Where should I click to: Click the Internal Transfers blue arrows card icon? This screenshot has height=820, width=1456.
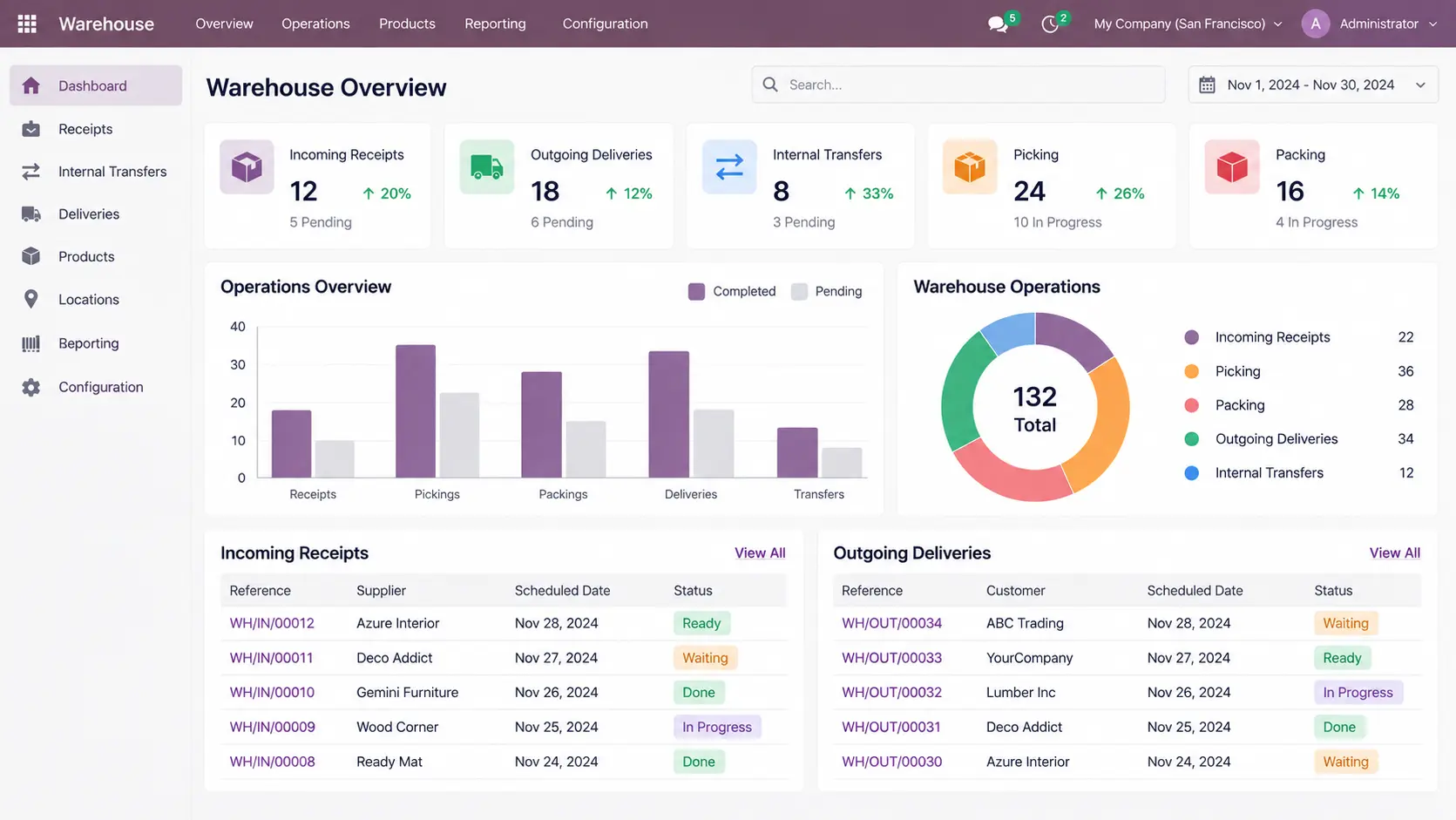[729, 166]
